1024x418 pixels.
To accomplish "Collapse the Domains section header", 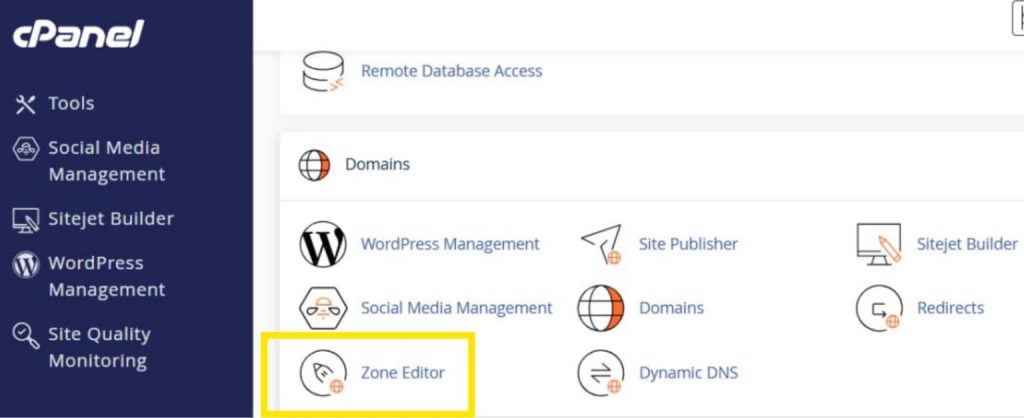I will [377, 164].
